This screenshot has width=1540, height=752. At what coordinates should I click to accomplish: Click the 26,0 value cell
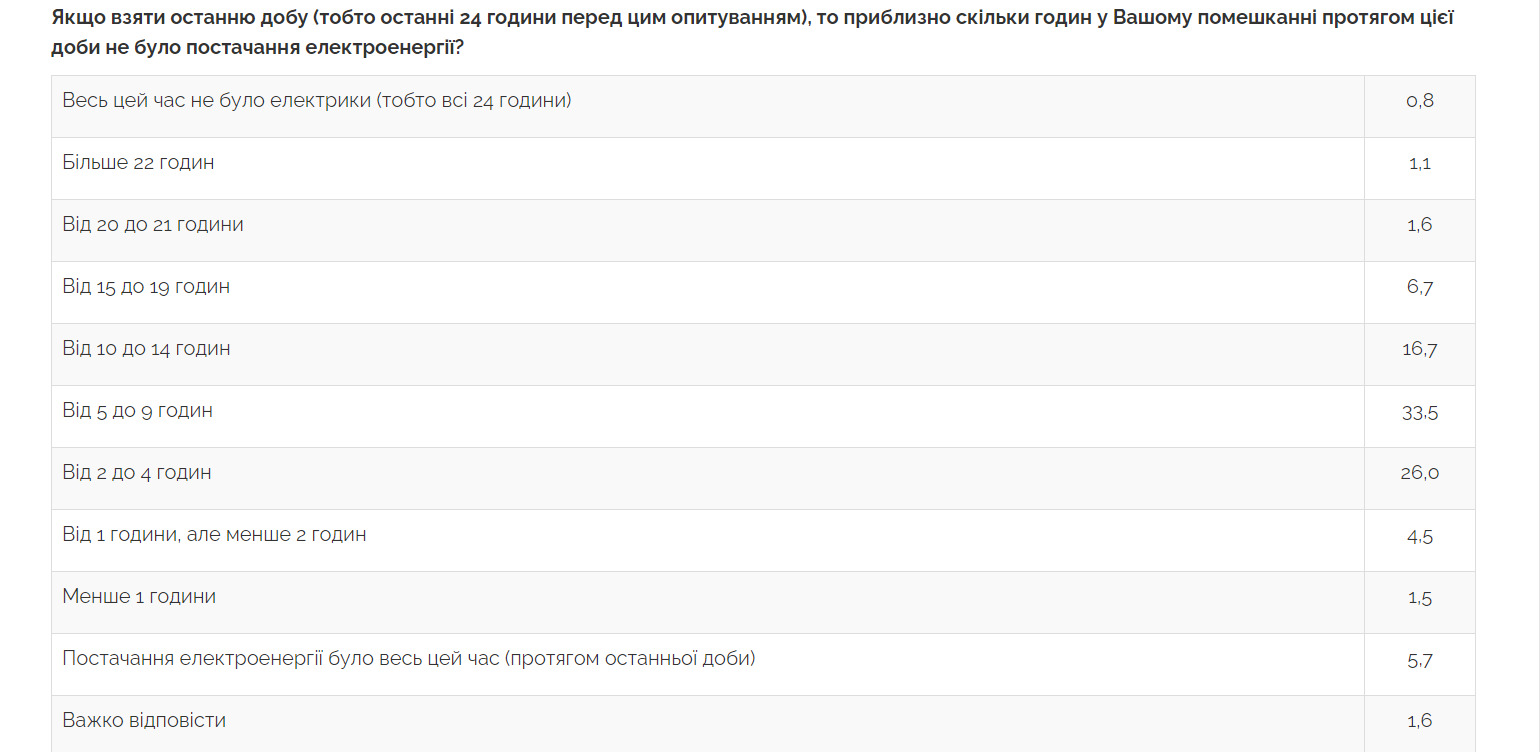(1420, 479)
